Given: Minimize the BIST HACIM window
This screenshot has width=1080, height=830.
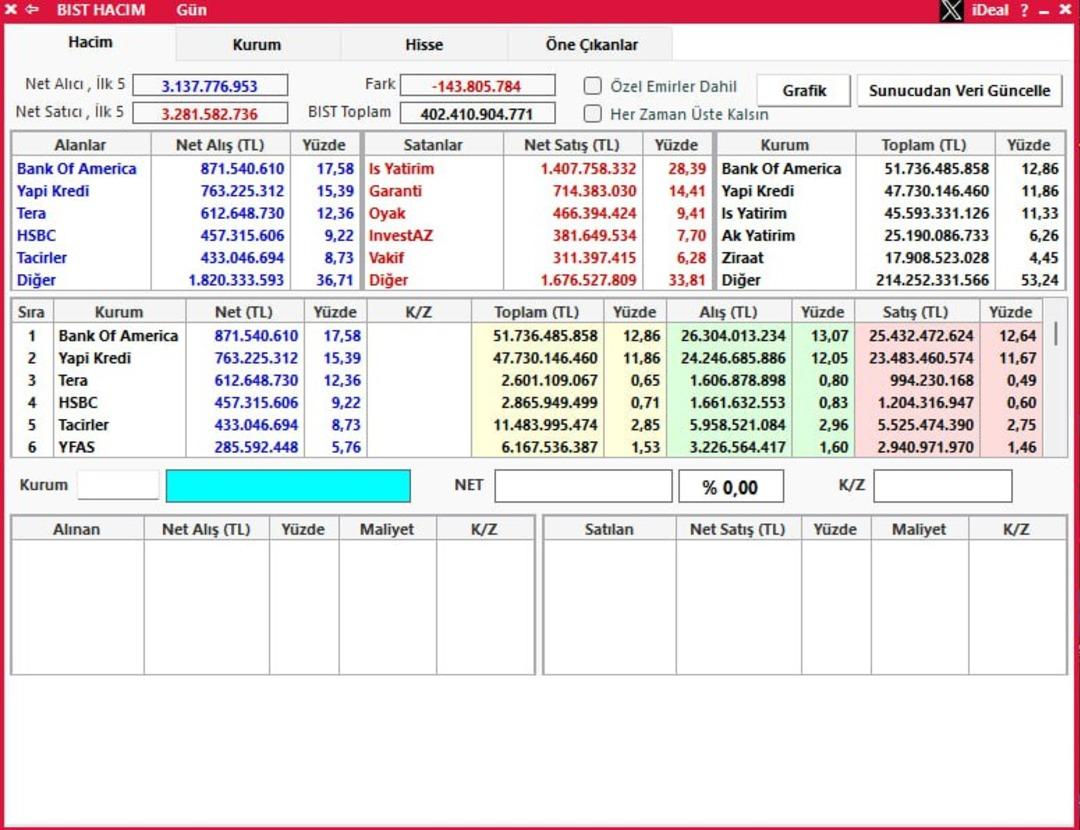Looking at the screenshot, I should [1044, 12].
